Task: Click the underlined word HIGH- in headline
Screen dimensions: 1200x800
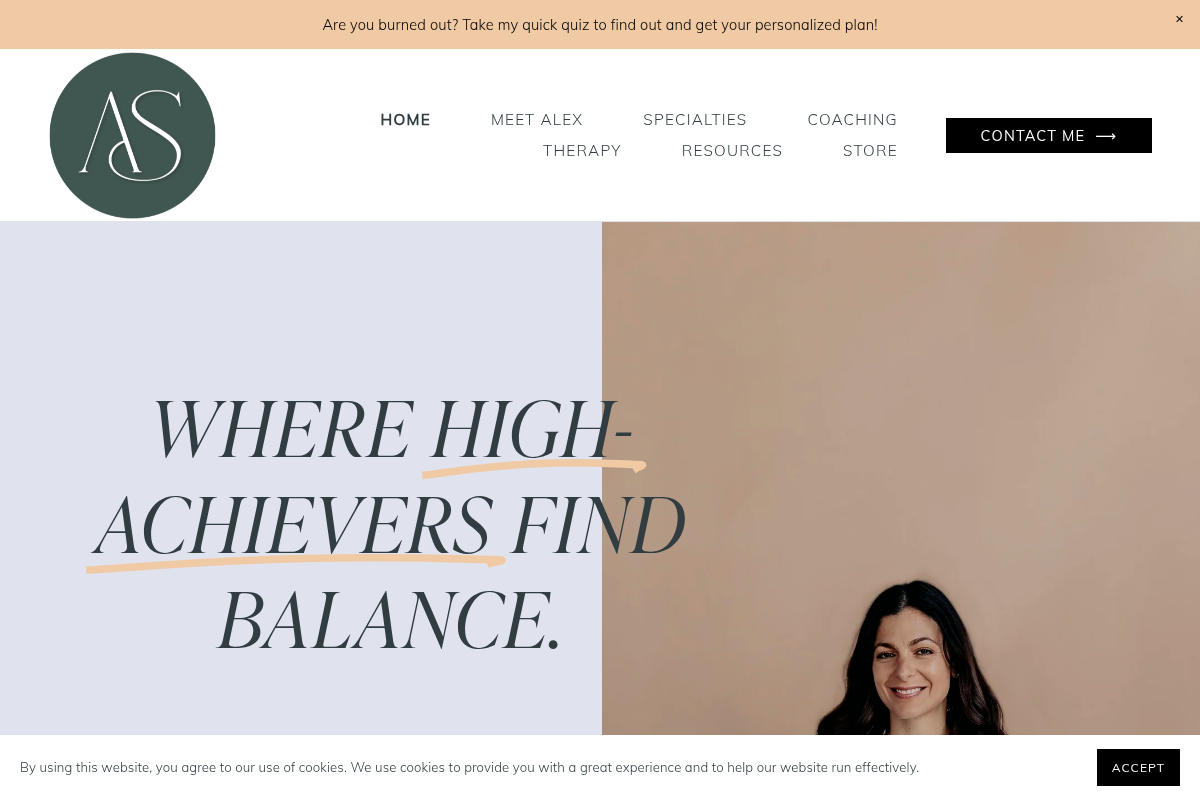Action: click(532, 430)
